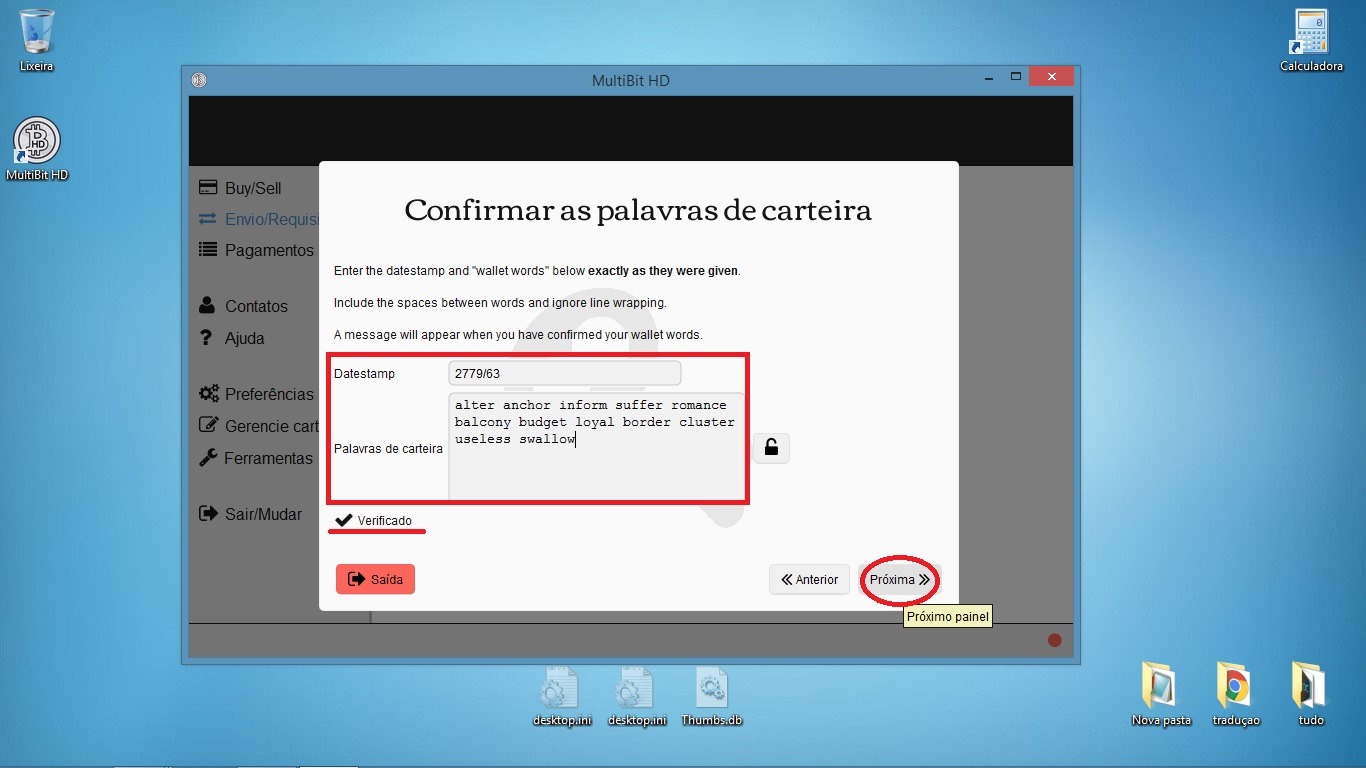Click the unlock padlock icon beside wallet words
The width and height of the screenshot is (1366, 768).
771,448
